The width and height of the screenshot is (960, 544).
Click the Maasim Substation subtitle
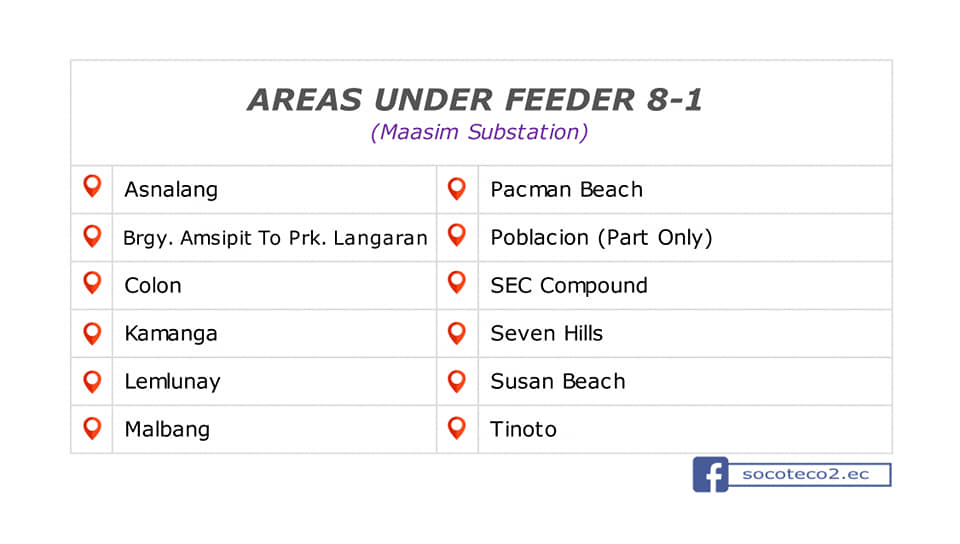479,132
